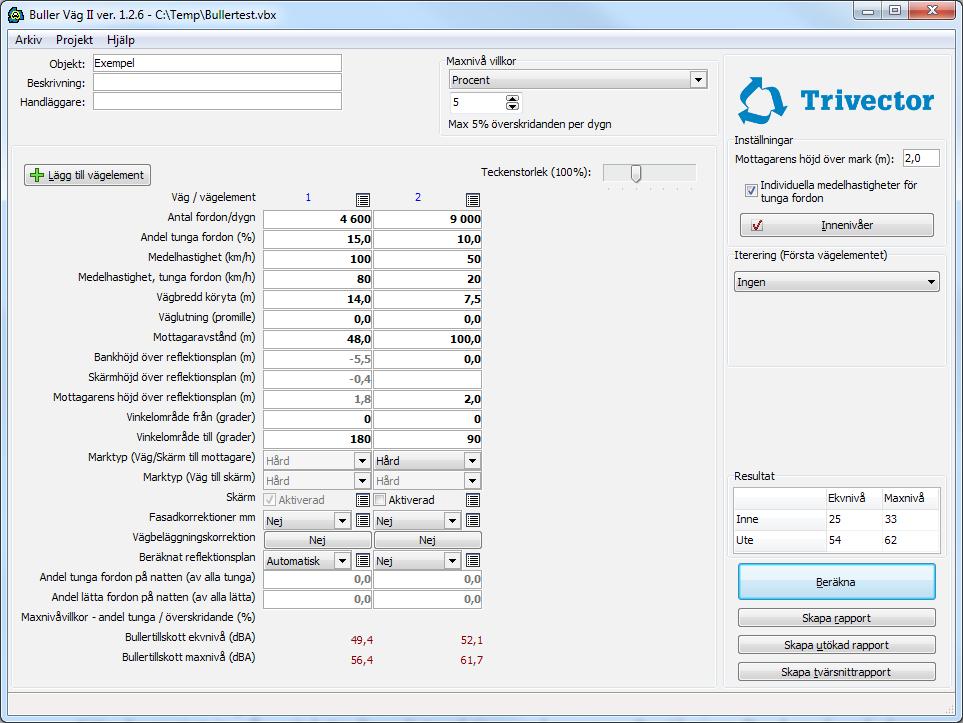Viewport: 963px width, 723px height.
Task: Click the Beskrivning input field
Action: [217, 82]
